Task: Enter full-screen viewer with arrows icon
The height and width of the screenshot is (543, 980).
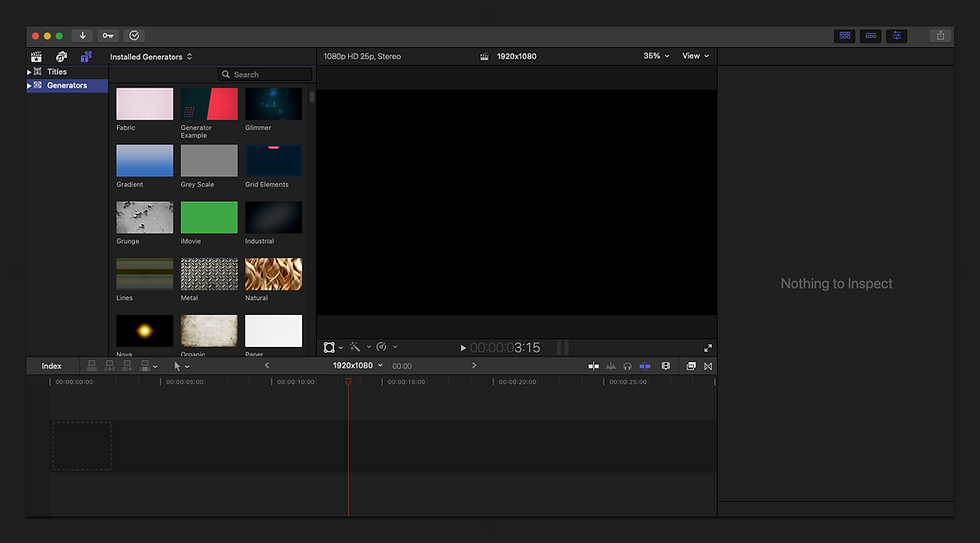Action: 708,348
